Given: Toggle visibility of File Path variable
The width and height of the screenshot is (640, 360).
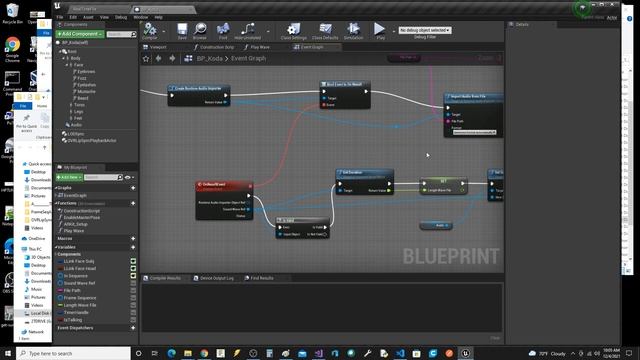Looking at the screenshot, I should tap(133, 291).
